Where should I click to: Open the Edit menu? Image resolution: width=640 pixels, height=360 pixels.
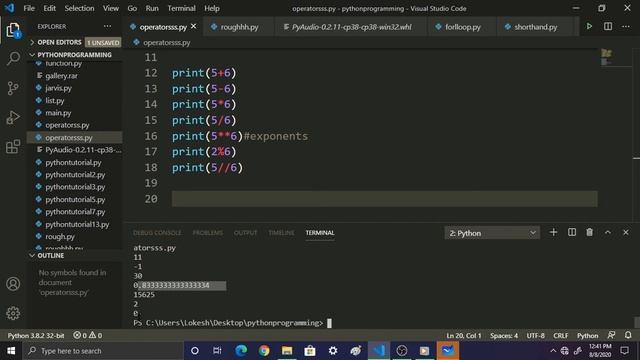pyautogui.click(x=49, y=8)
